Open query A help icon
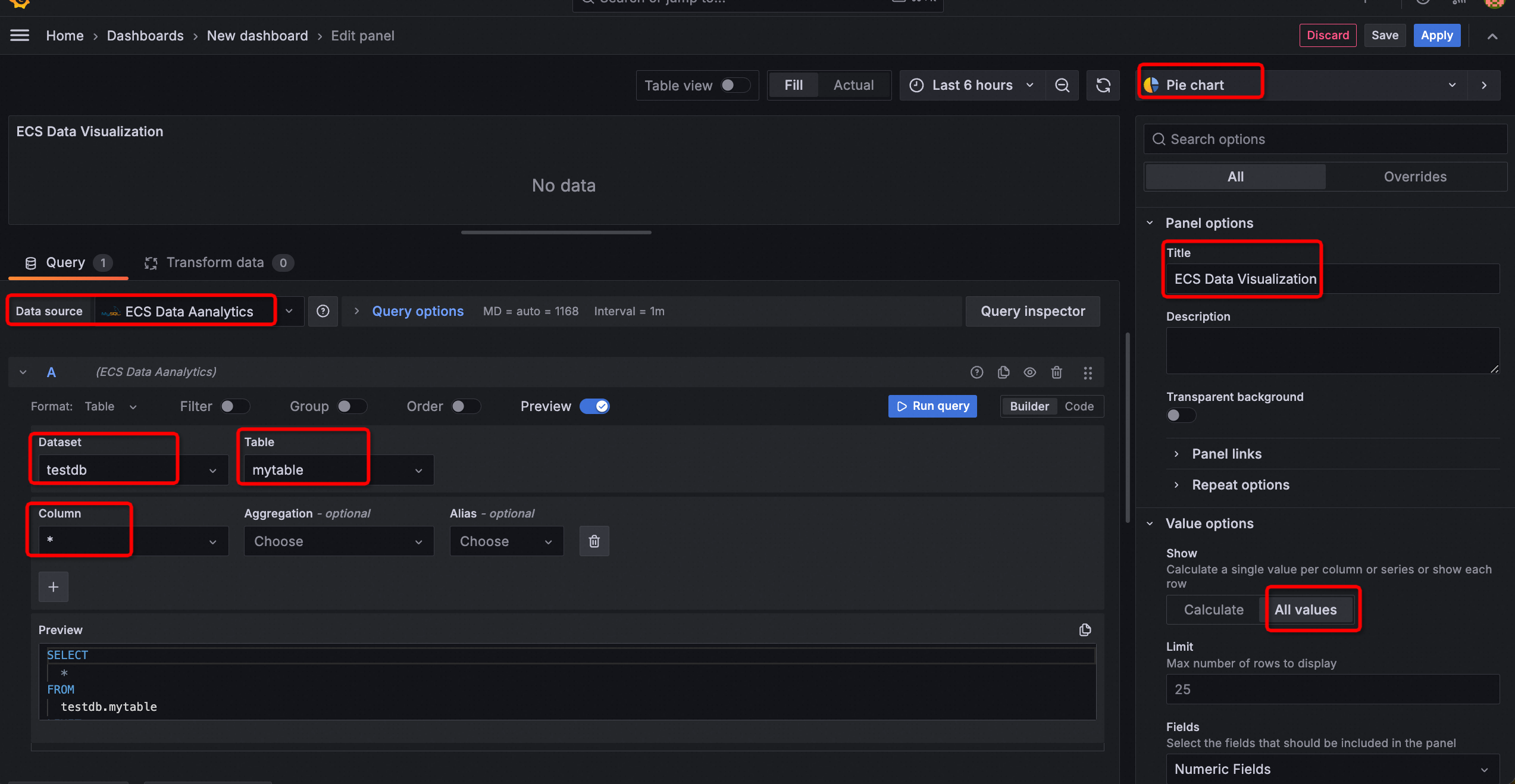Screen dimensions: 1515x784 point(976,372)
